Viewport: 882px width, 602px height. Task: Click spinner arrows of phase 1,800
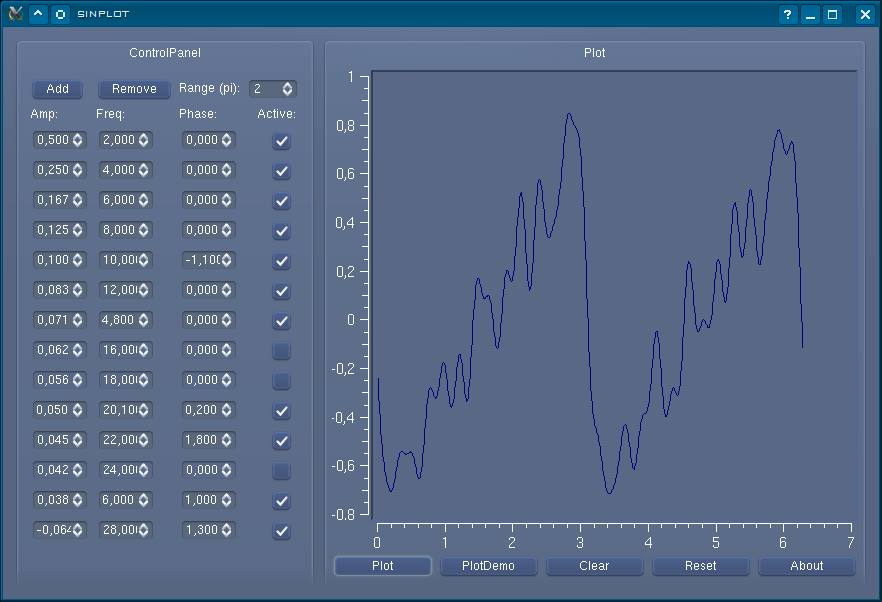click(226, 439)
